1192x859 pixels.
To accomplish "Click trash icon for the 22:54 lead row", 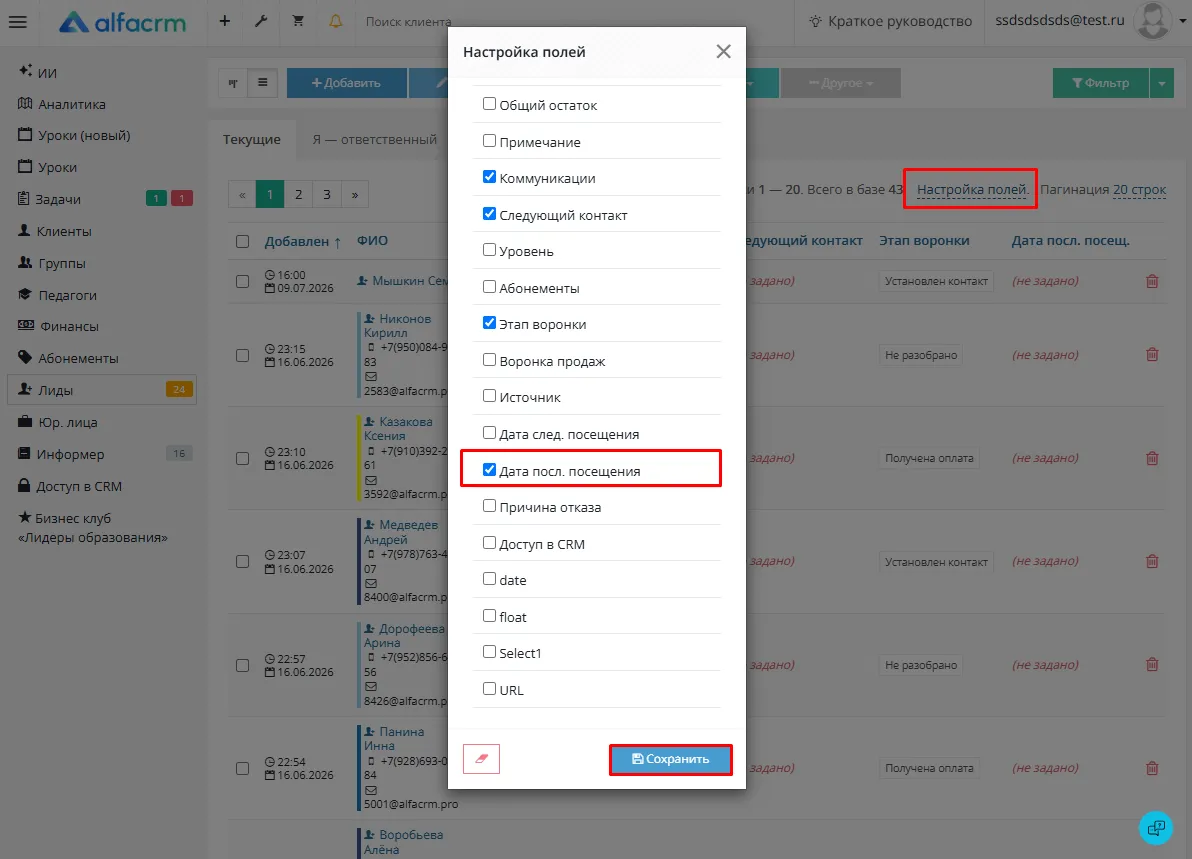I will click(1152, 769).
